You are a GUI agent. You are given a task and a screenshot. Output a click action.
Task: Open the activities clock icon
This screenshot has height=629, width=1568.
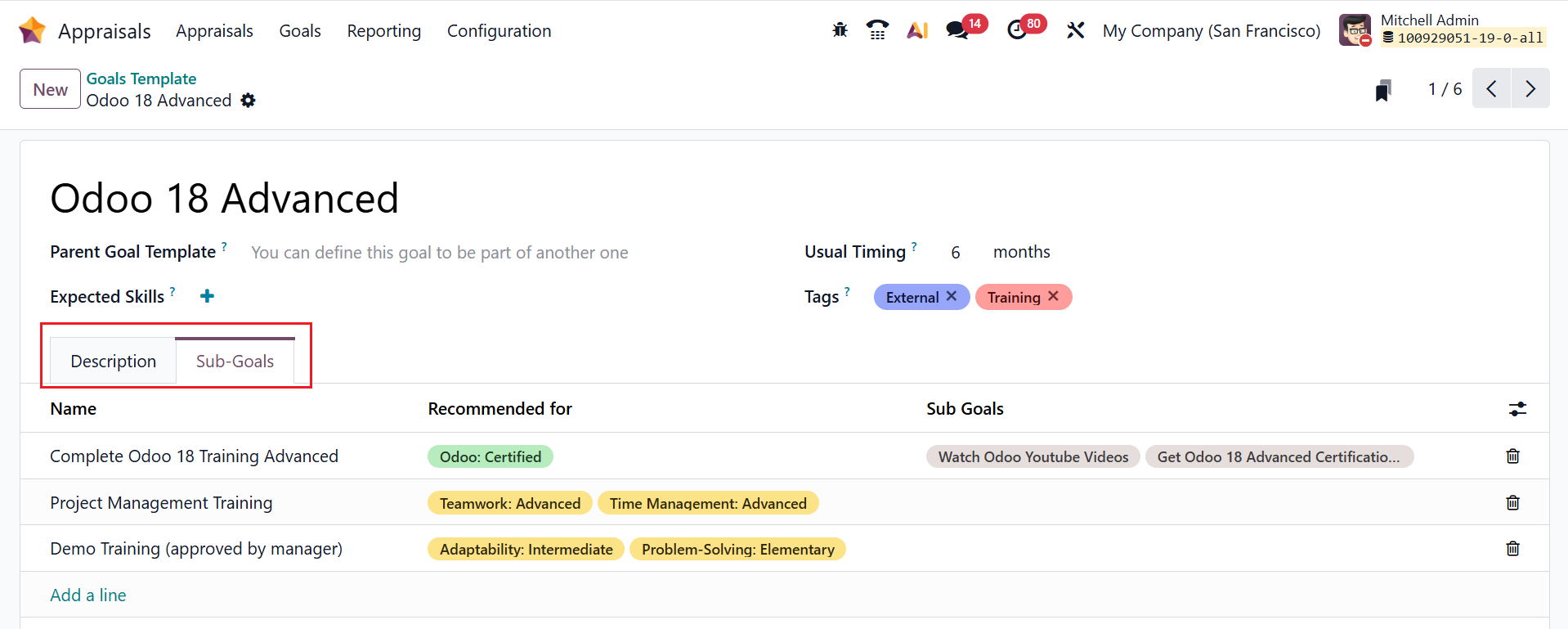pyautogui.click(x=1017, y=30)
